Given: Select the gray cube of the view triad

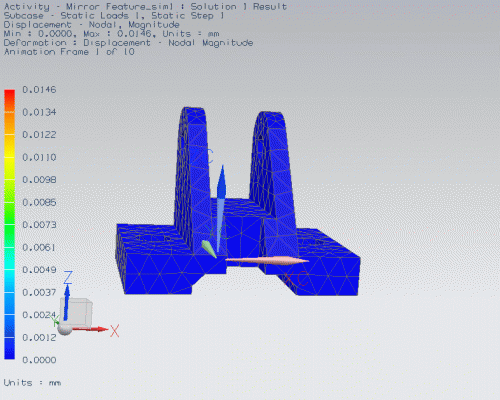Looking at the screenshot, I should point(76,312).
